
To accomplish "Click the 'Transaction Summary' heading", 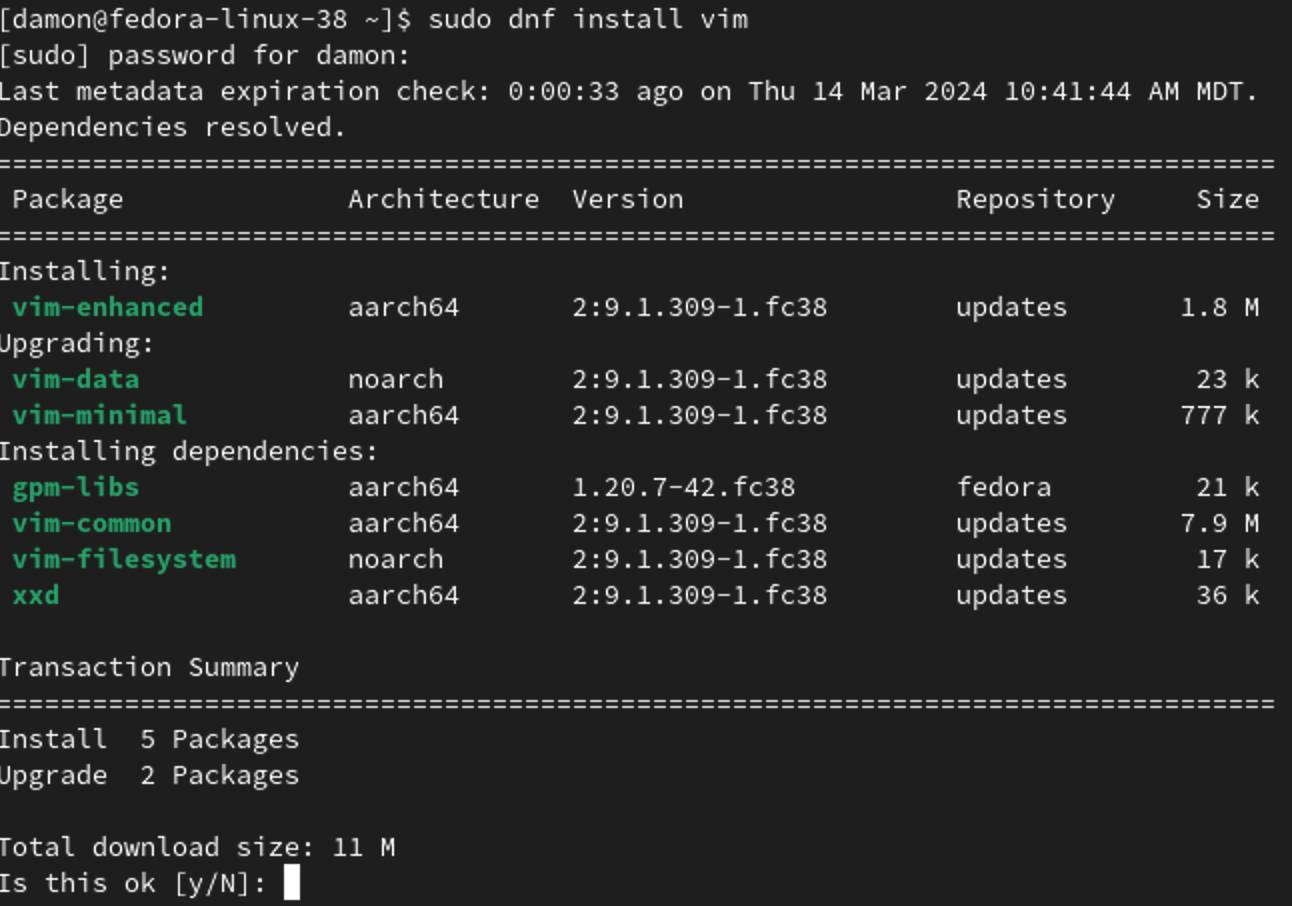I will point(149,667).
